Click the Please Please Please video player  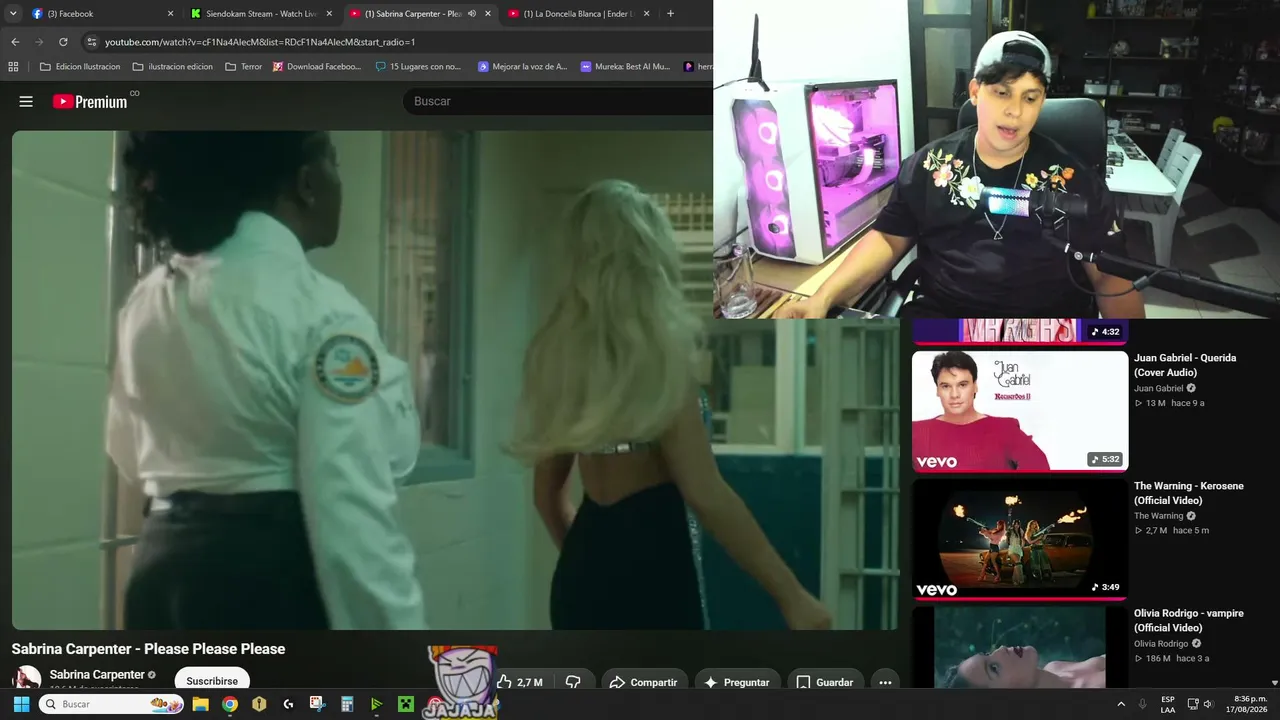[456, 380]
